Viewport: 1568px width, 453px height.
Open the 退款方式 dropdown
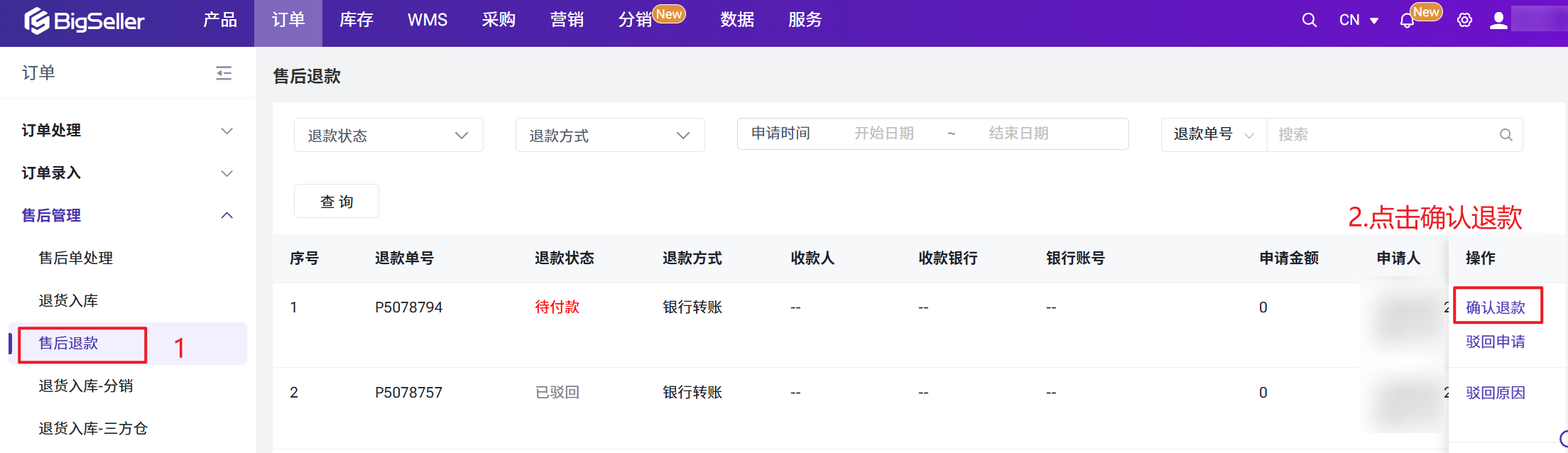point(610,135)
